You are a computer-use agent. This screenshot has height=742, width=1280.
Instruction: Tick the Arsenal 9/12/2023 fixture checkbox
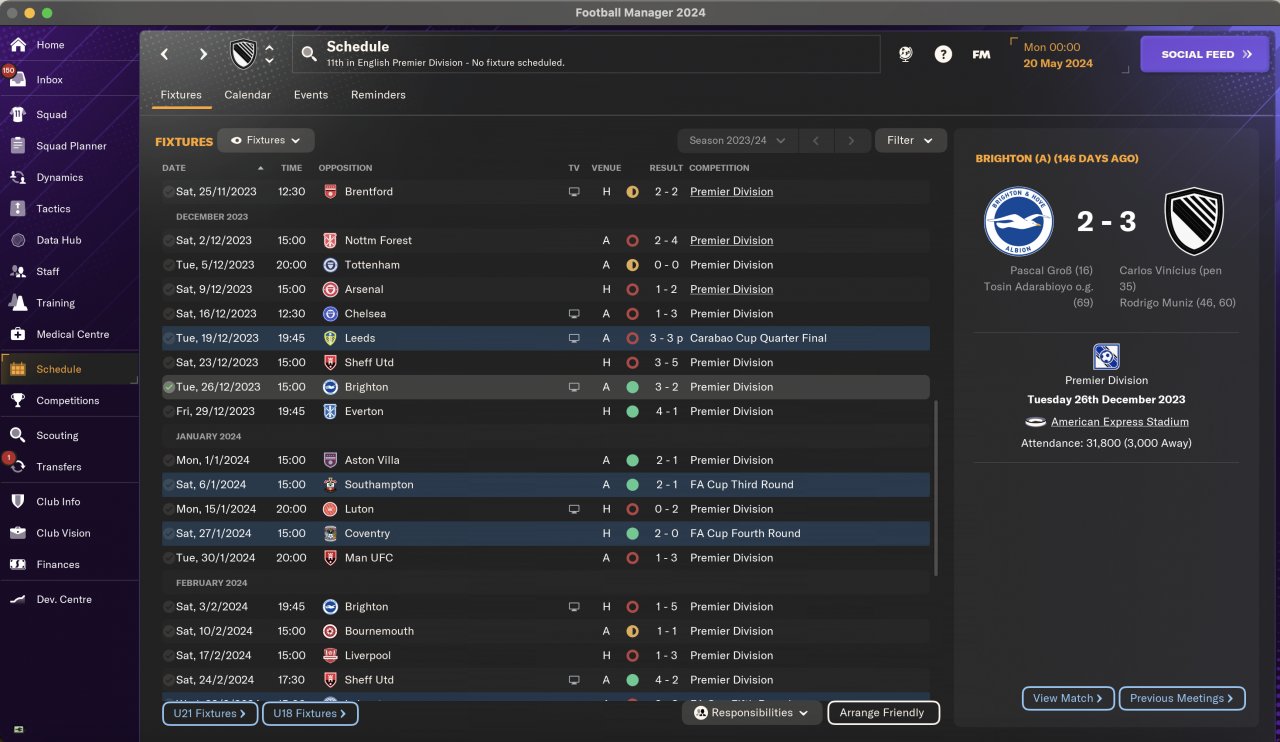coord(169,290)
